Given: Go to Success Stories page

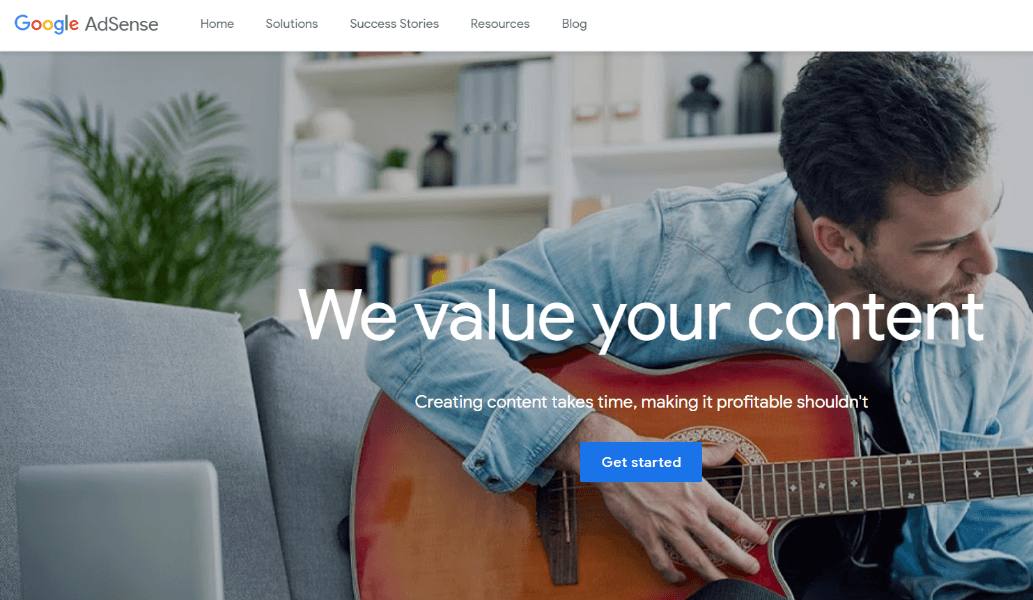Looking at the screenshot, I should [x=394, y=24].
